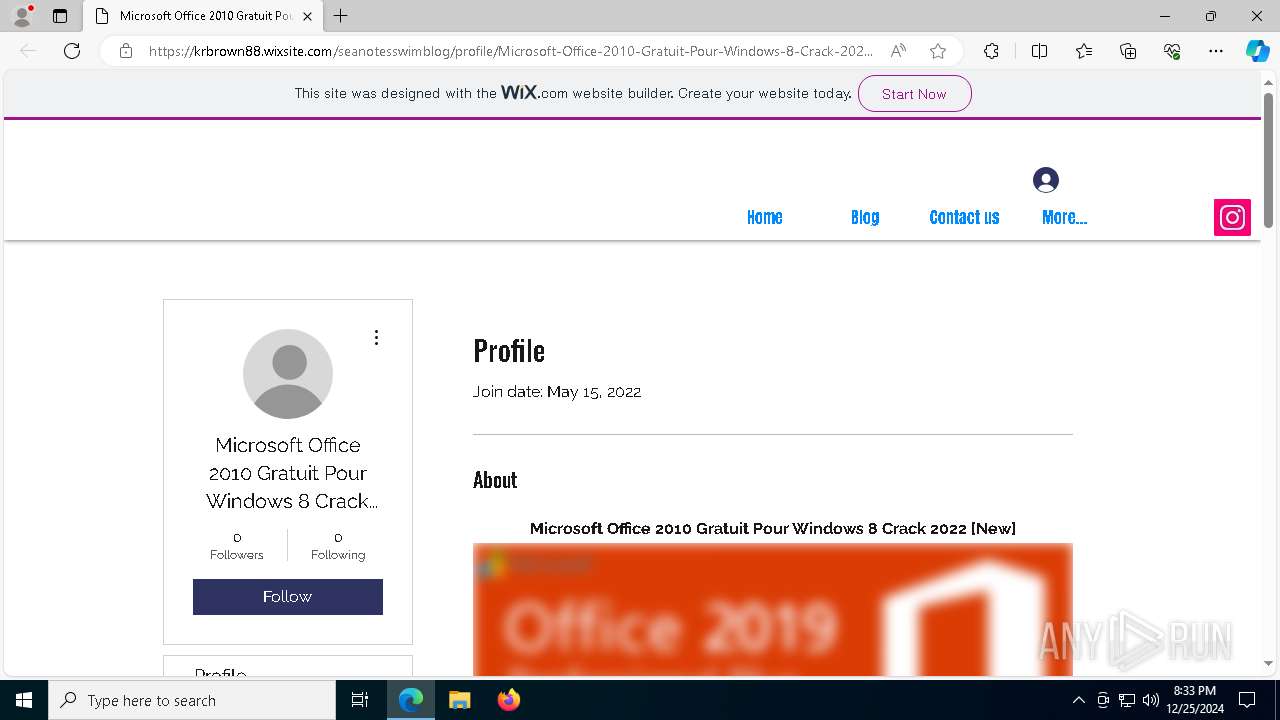The height and width of the screenshot is (720, 1280).
Task: Click Join date: May 15, 2022 text
Action: 557,392
